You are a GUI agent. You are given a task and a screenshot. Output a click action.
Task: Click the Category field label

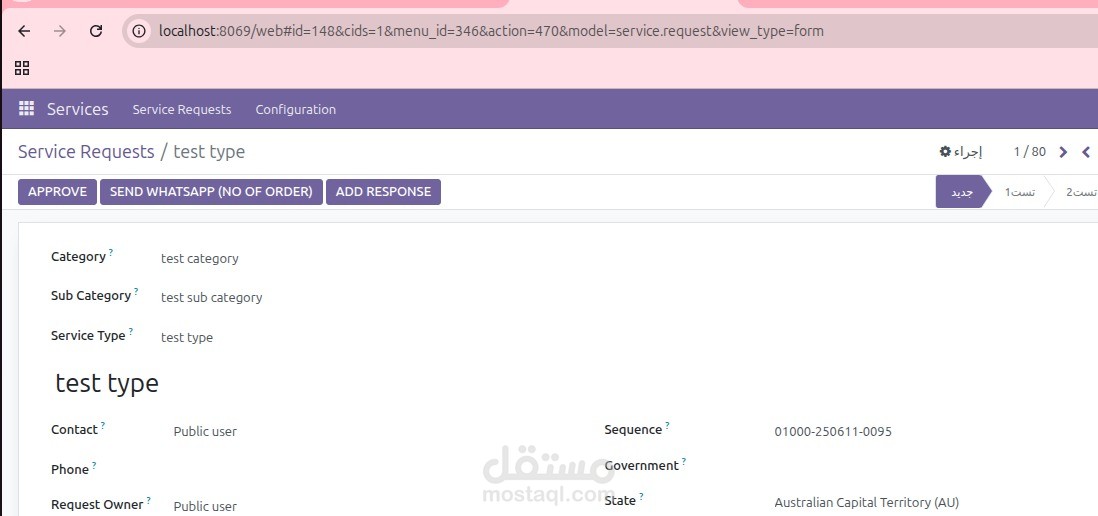[x=78, y=257]
